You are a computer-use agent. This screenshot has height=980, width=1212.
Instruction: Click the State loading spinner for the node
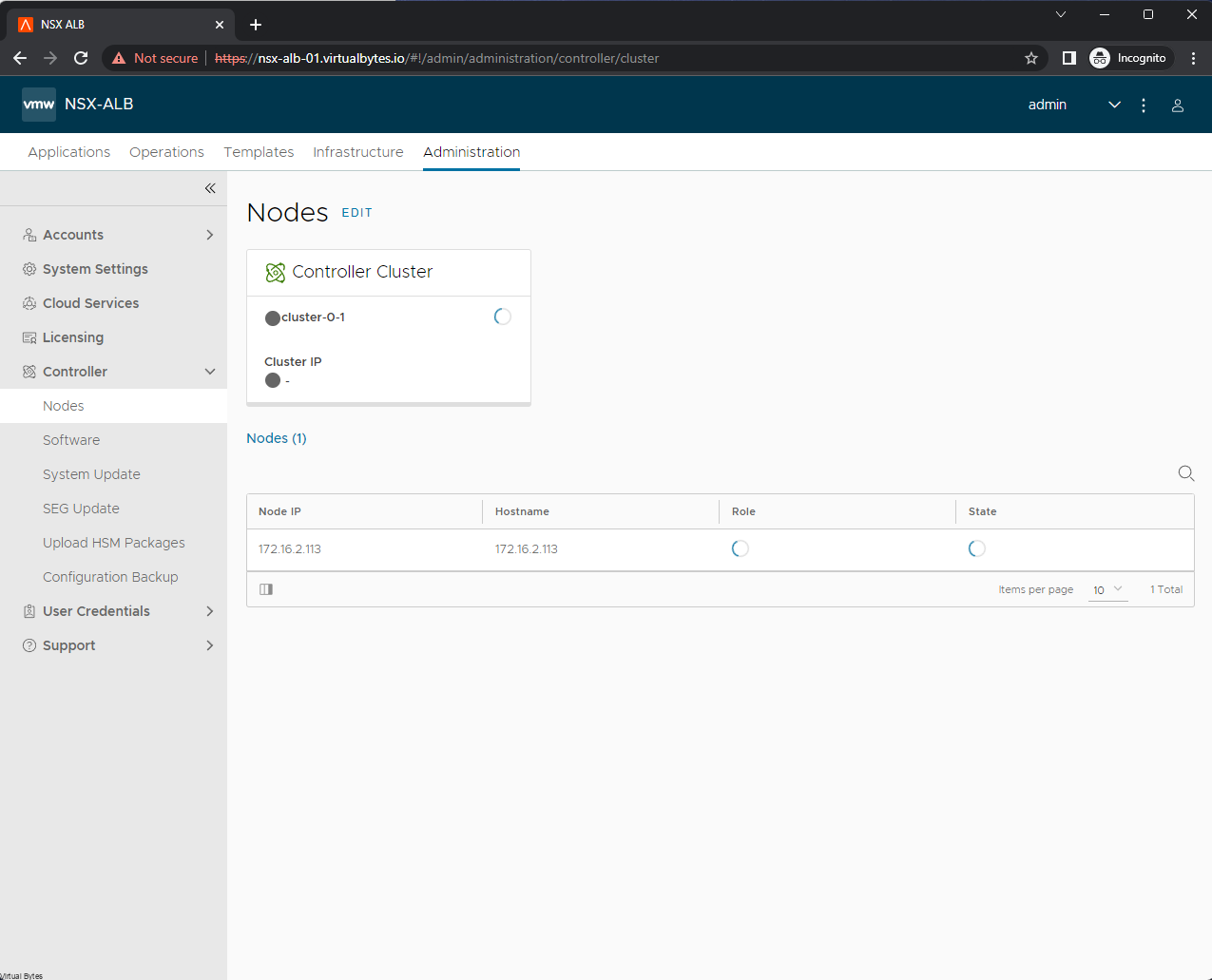pos(976,548)
